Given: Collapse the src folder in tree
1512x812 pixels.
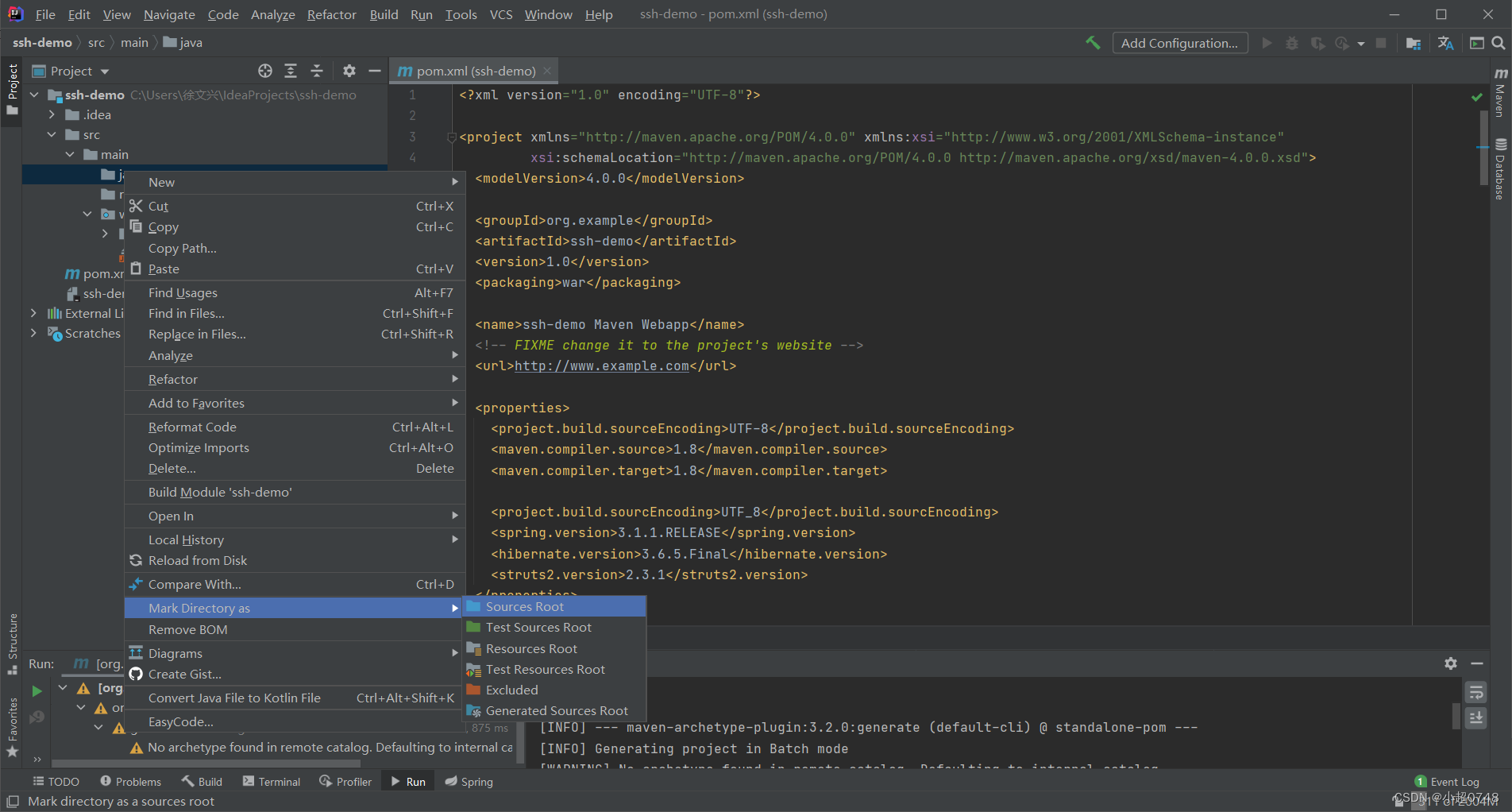Looking at the screenshot, I should tap(52, 134).
